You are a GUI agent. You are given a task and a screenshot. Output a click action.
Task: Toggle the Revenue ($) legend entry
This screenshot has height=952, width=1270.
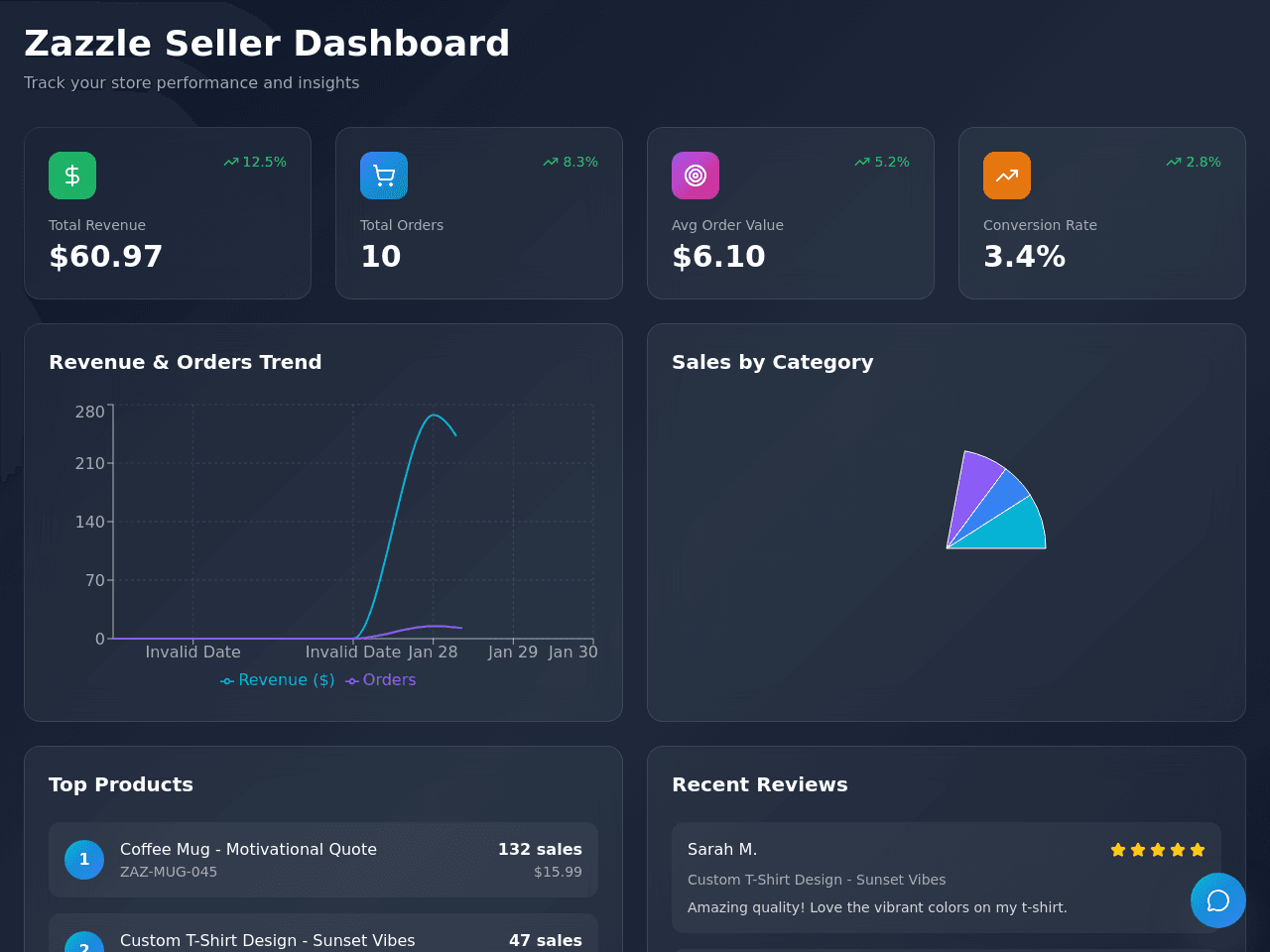(278, 680)
